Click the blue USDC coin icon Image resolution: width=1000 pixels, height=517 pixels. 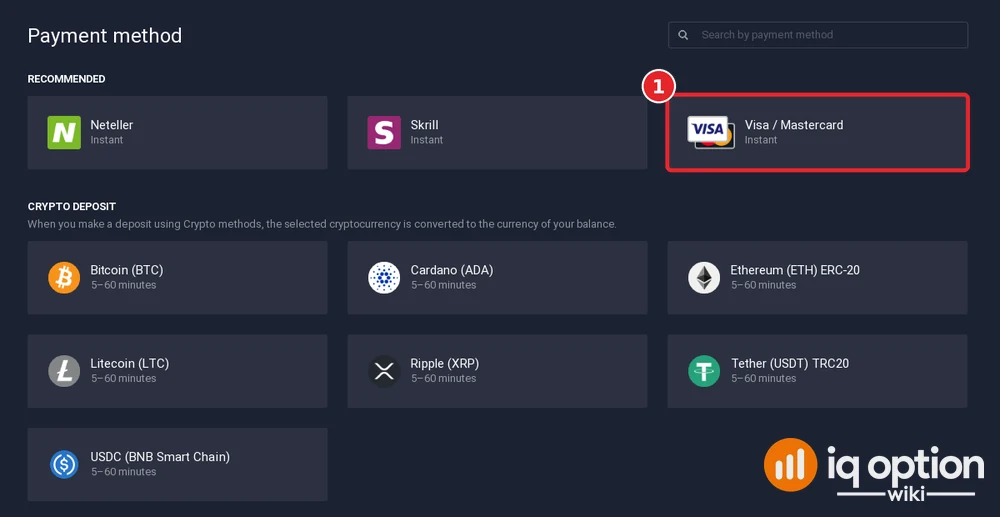coord(64,464)
